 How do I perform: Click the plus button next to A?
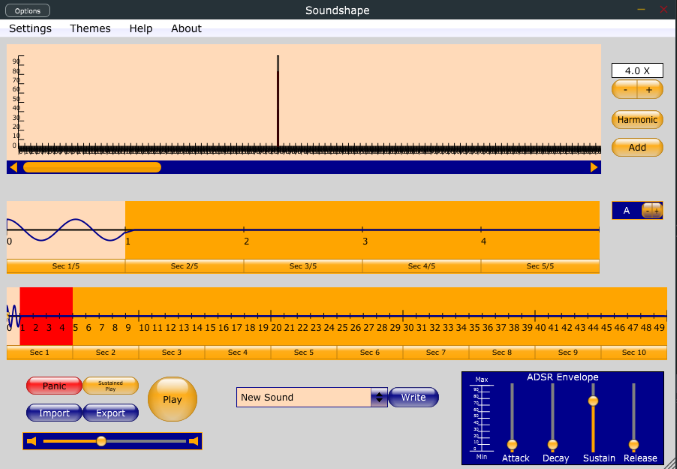[x=657, y=211]
